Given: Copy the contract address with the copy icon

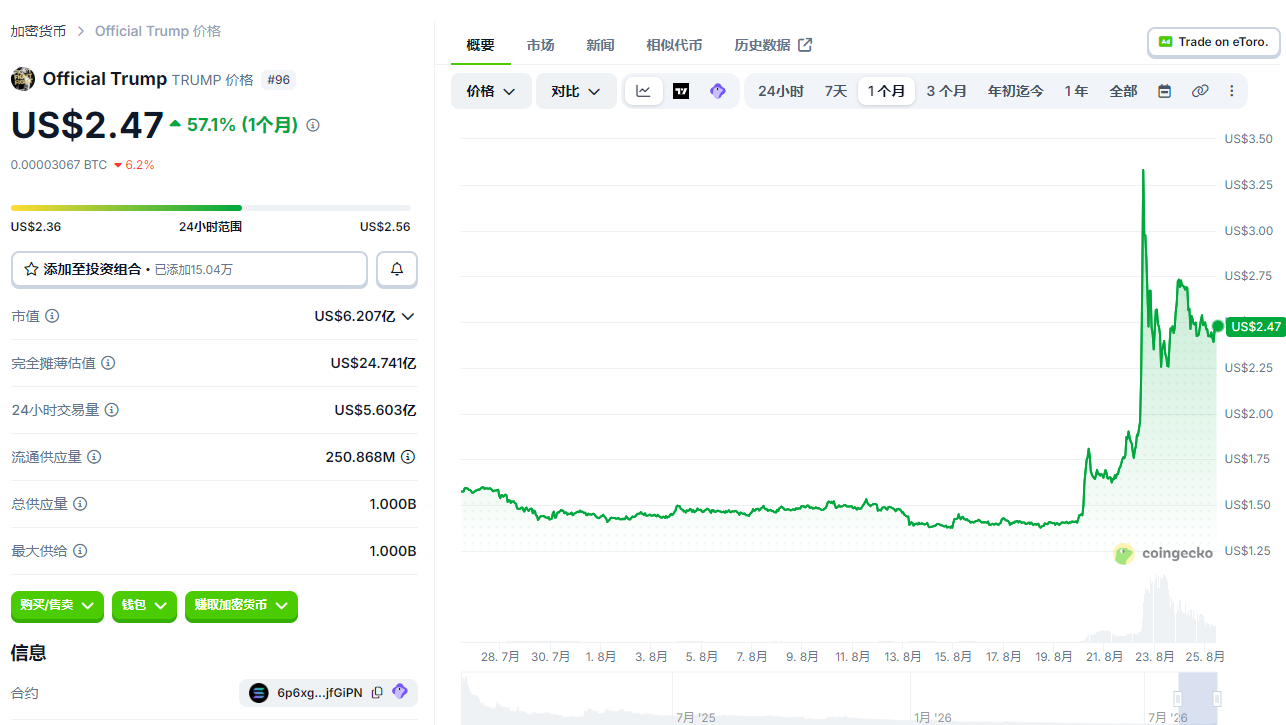Looking at the screenshot, I should click(377, 692).
